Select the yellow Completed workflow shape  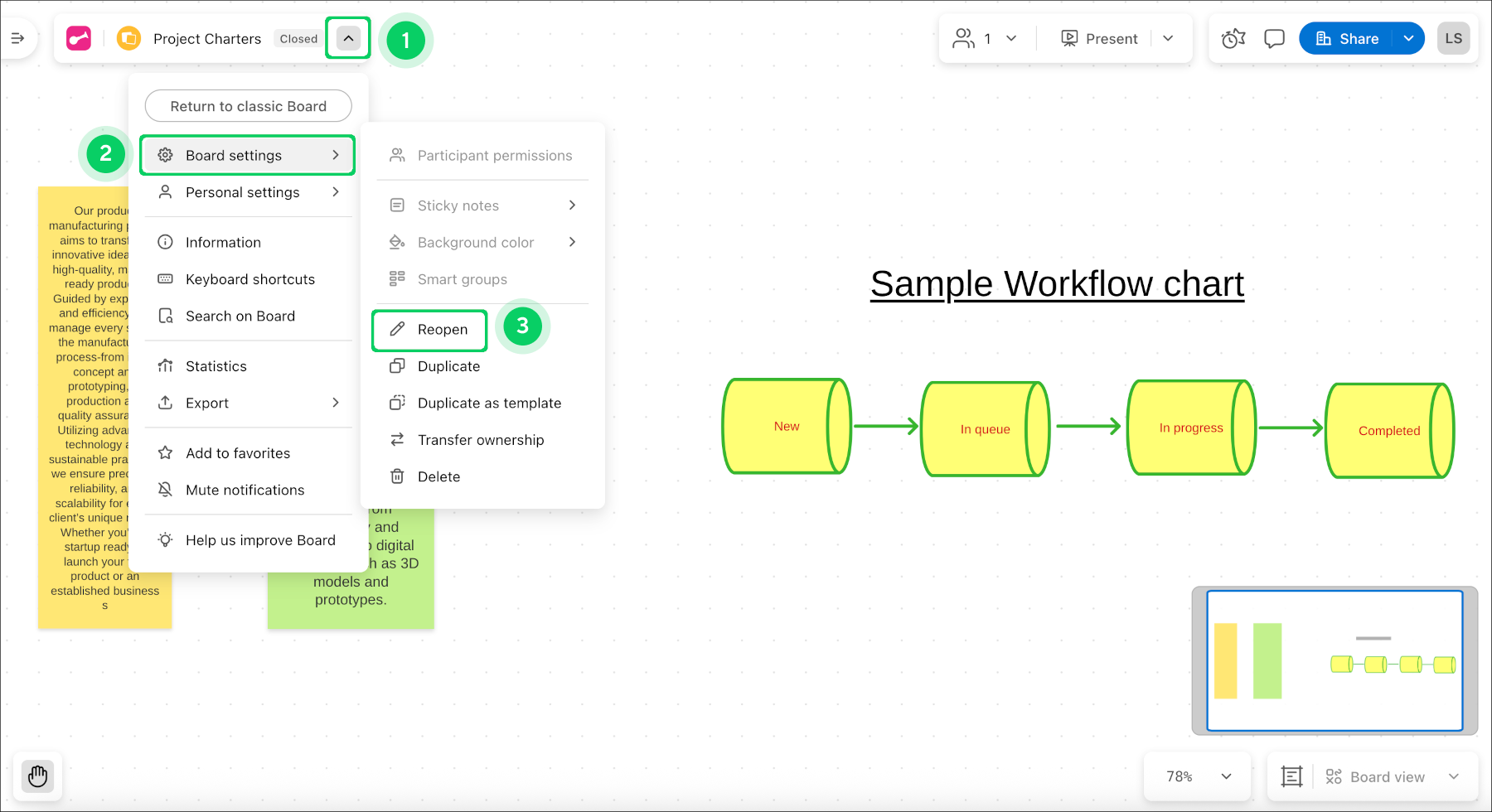click(x=1388, y=431)
